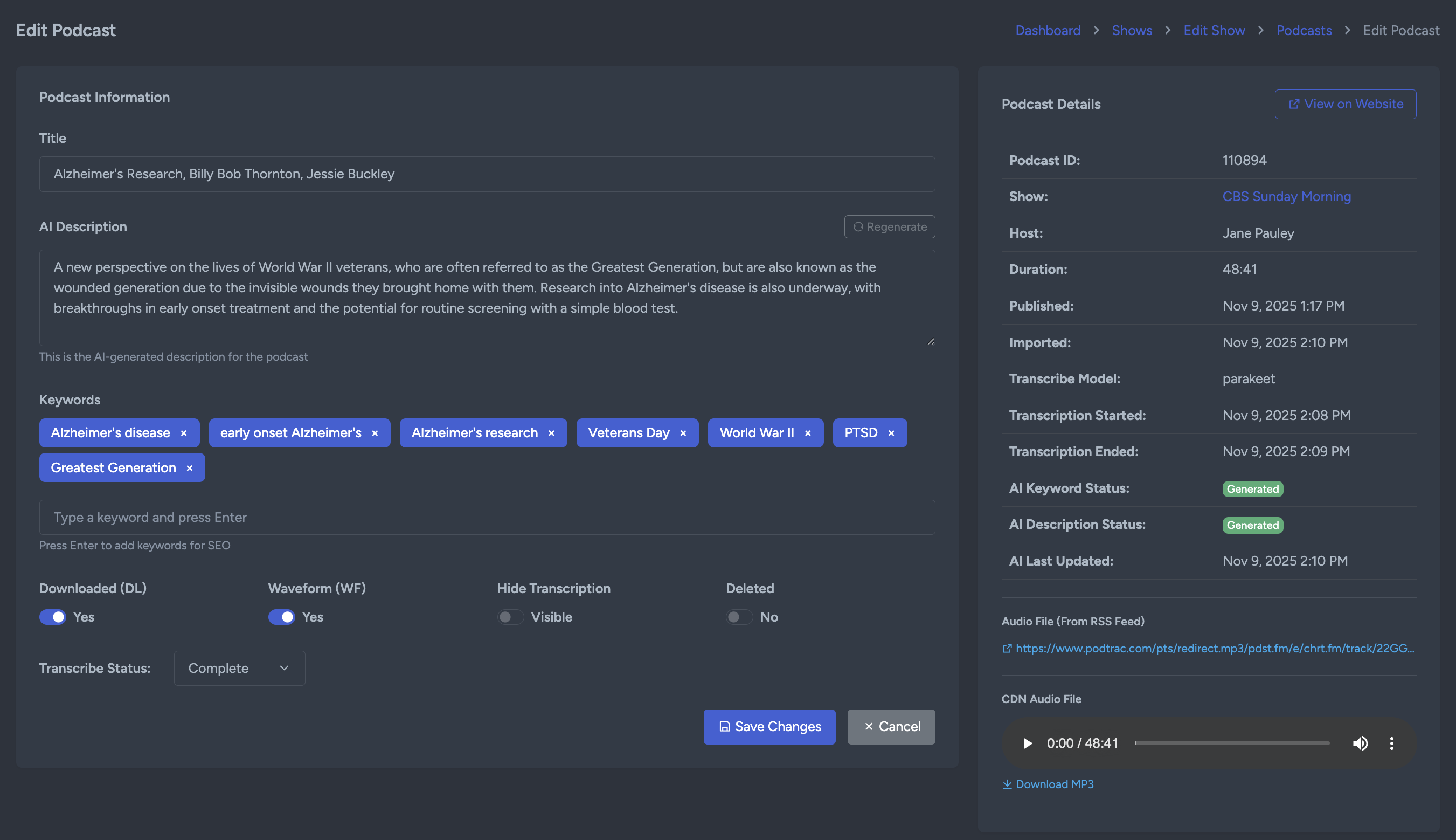Click the Save Changes button
Viewport: 1456px width, 840px height.
click(768, 726)
